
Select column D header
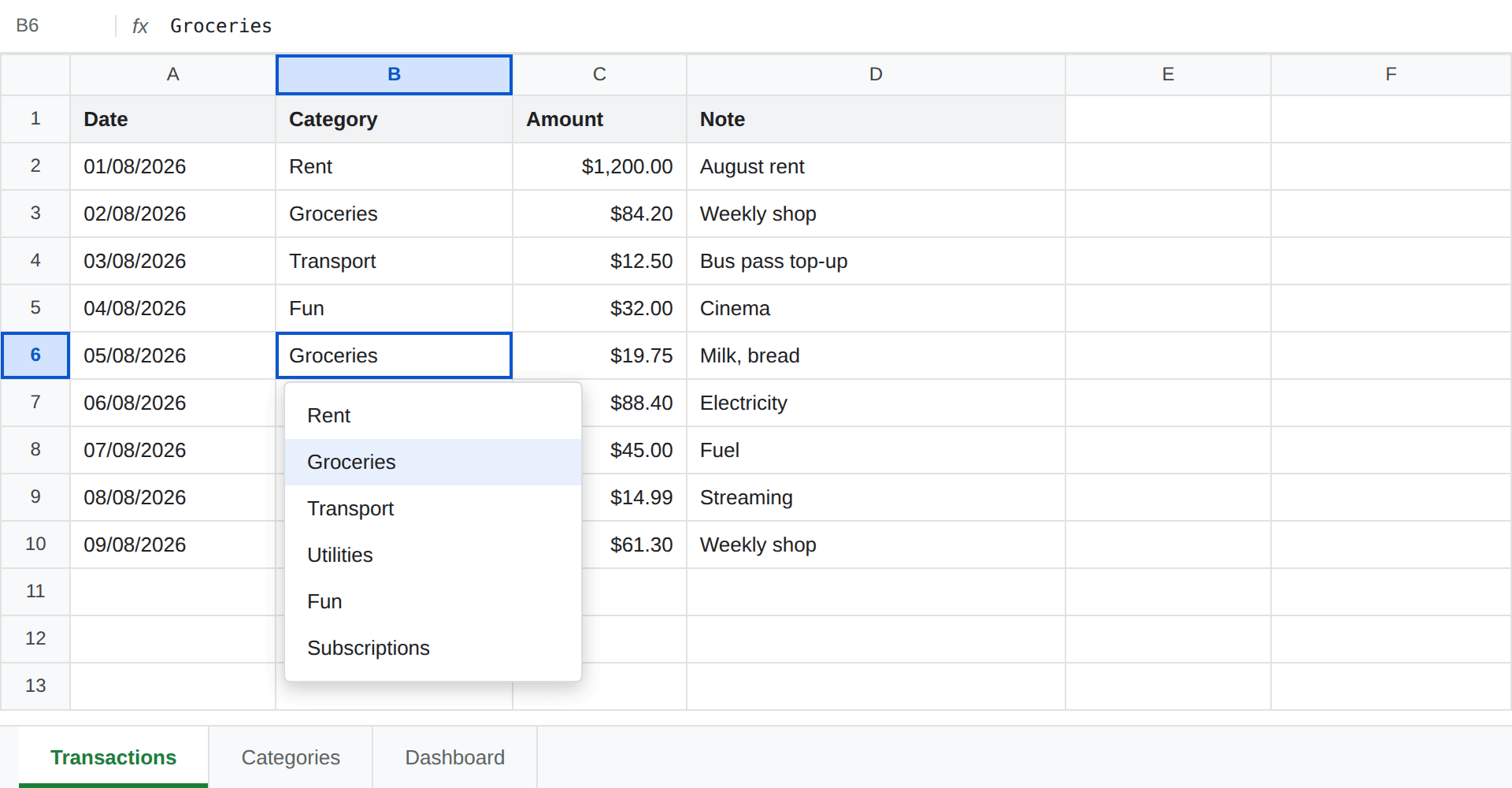[876, 74]
